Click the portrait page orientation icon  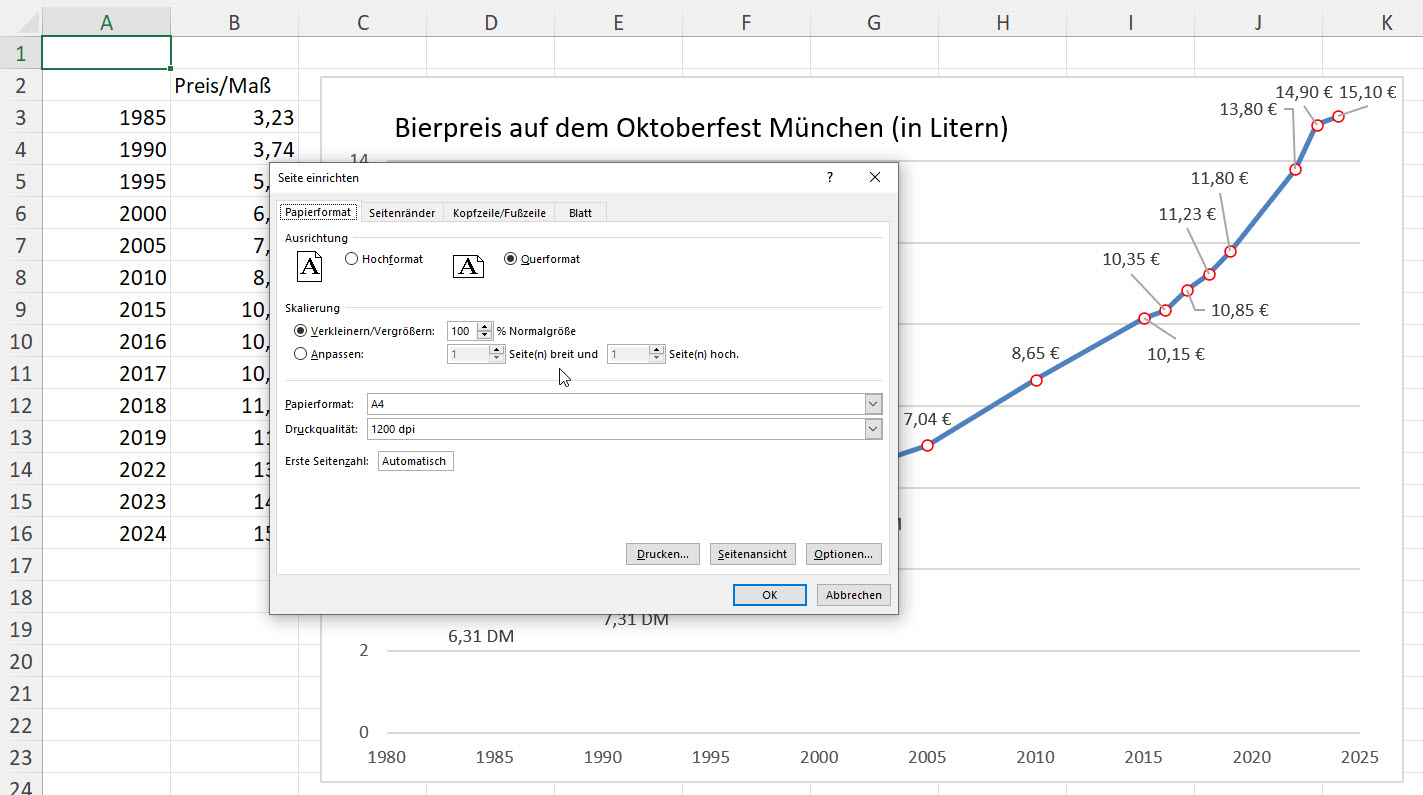click(311, 265)
